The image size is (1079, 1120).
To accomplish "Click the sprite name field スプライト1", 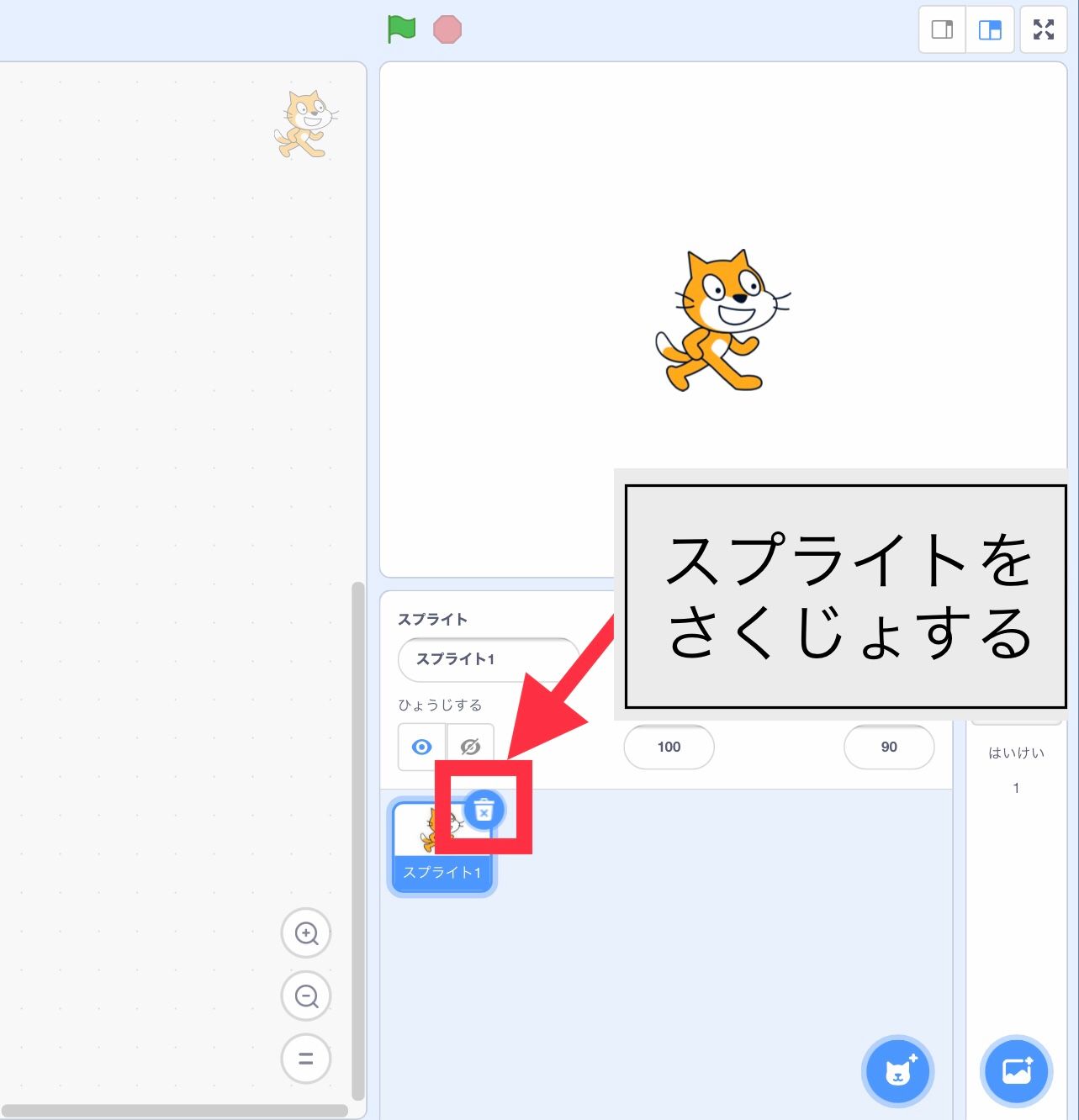I will [488, 660].
